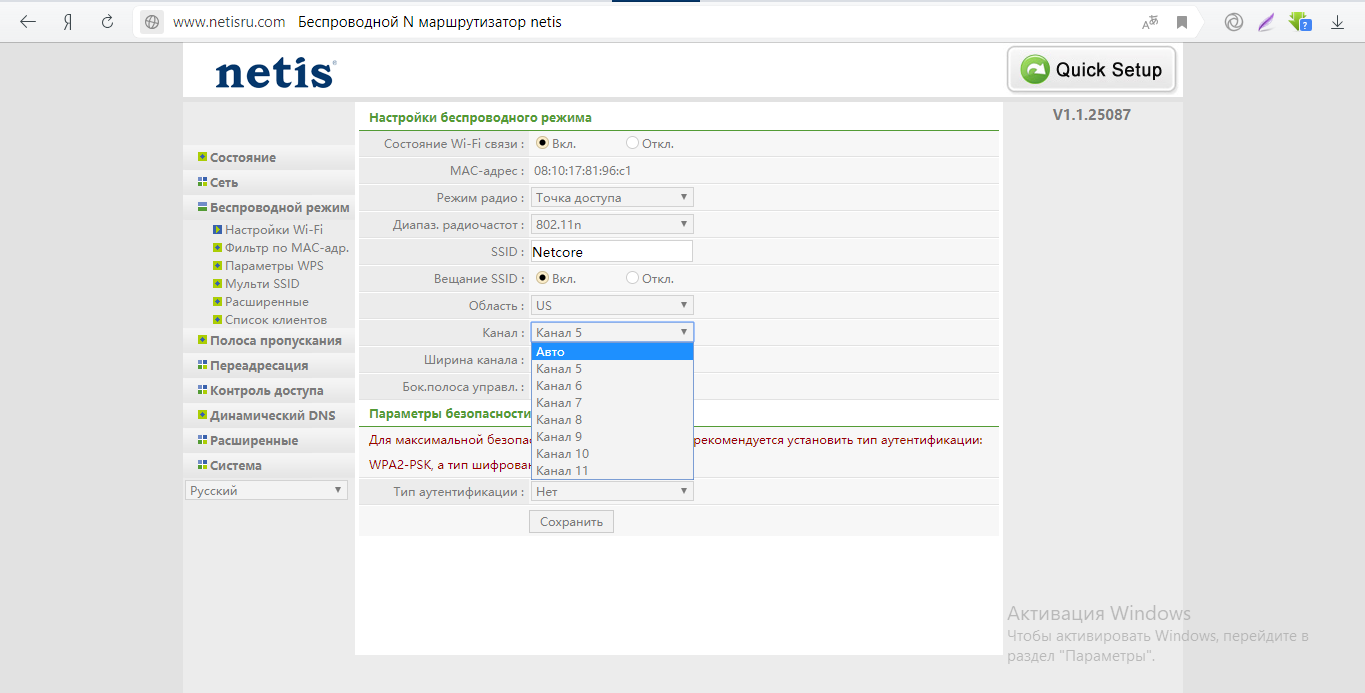Go back with the browser back arrow
The width and height of the screenshot is (1365, 693).
[x=28, y=22]
